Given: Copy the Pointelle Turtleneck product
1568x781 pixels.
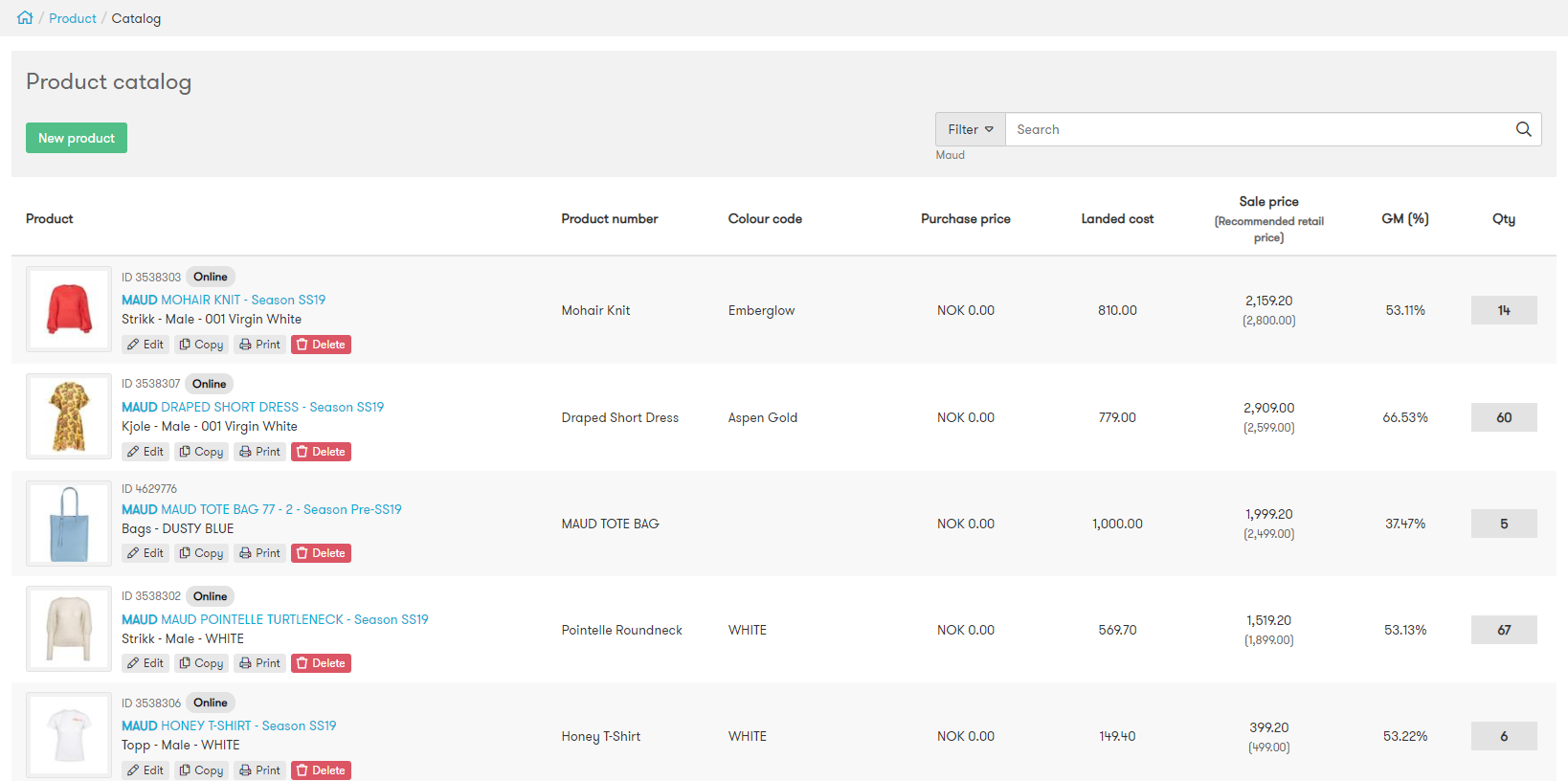Looking at the screenshot, I should (x=201, y=663).
